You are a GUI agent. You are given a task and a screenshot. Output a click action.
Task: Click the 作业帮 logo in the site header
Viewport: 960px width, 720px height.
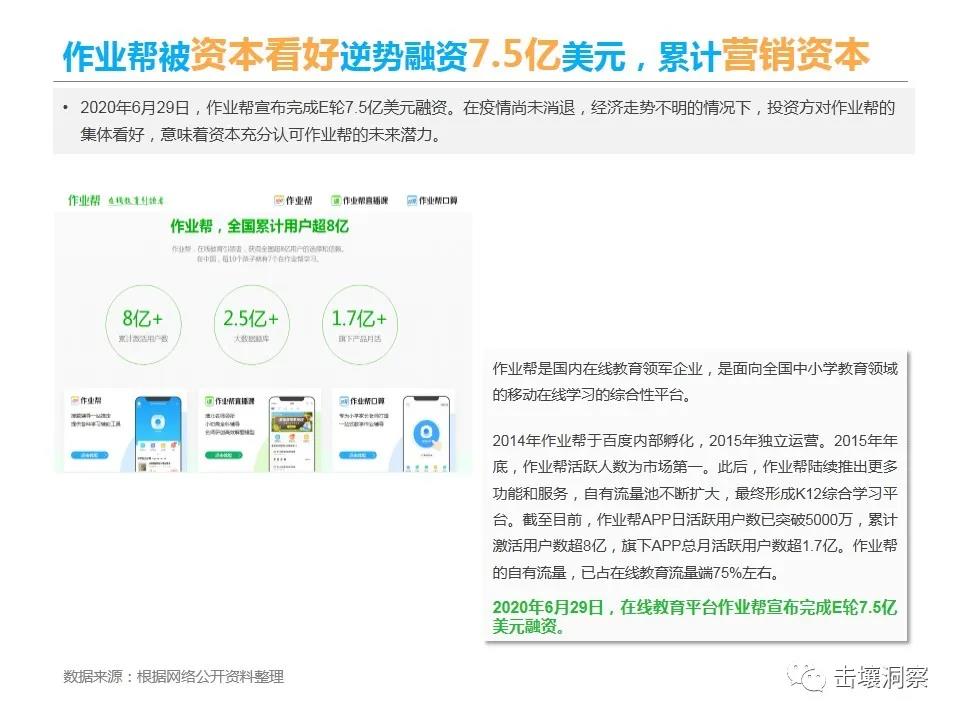click(82, 199)
